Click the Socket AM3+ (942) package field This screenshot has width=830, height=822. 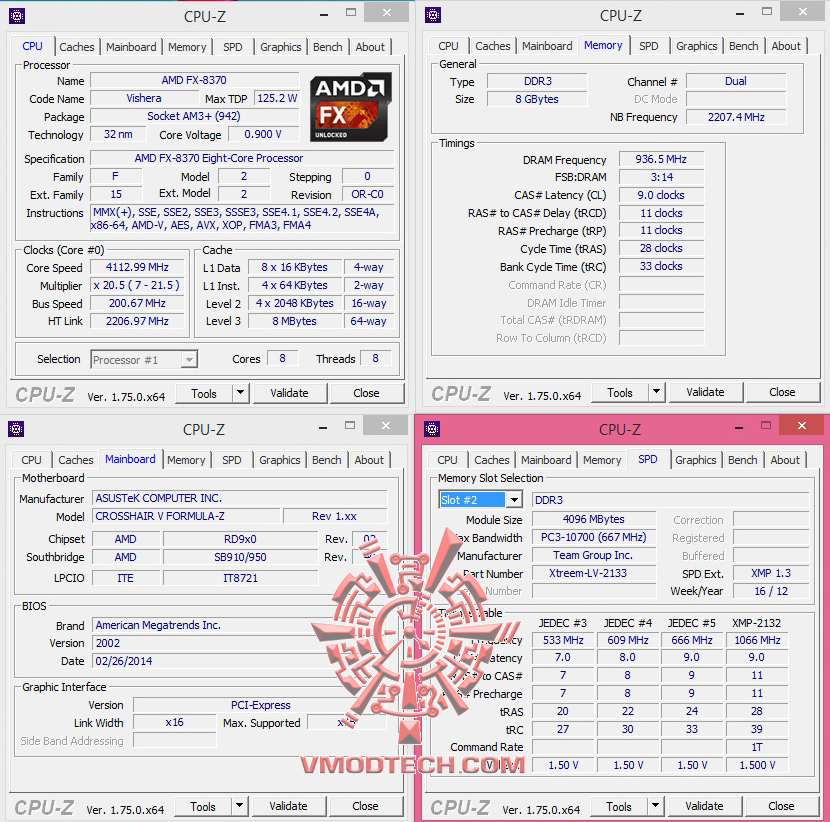click(194, 116)
